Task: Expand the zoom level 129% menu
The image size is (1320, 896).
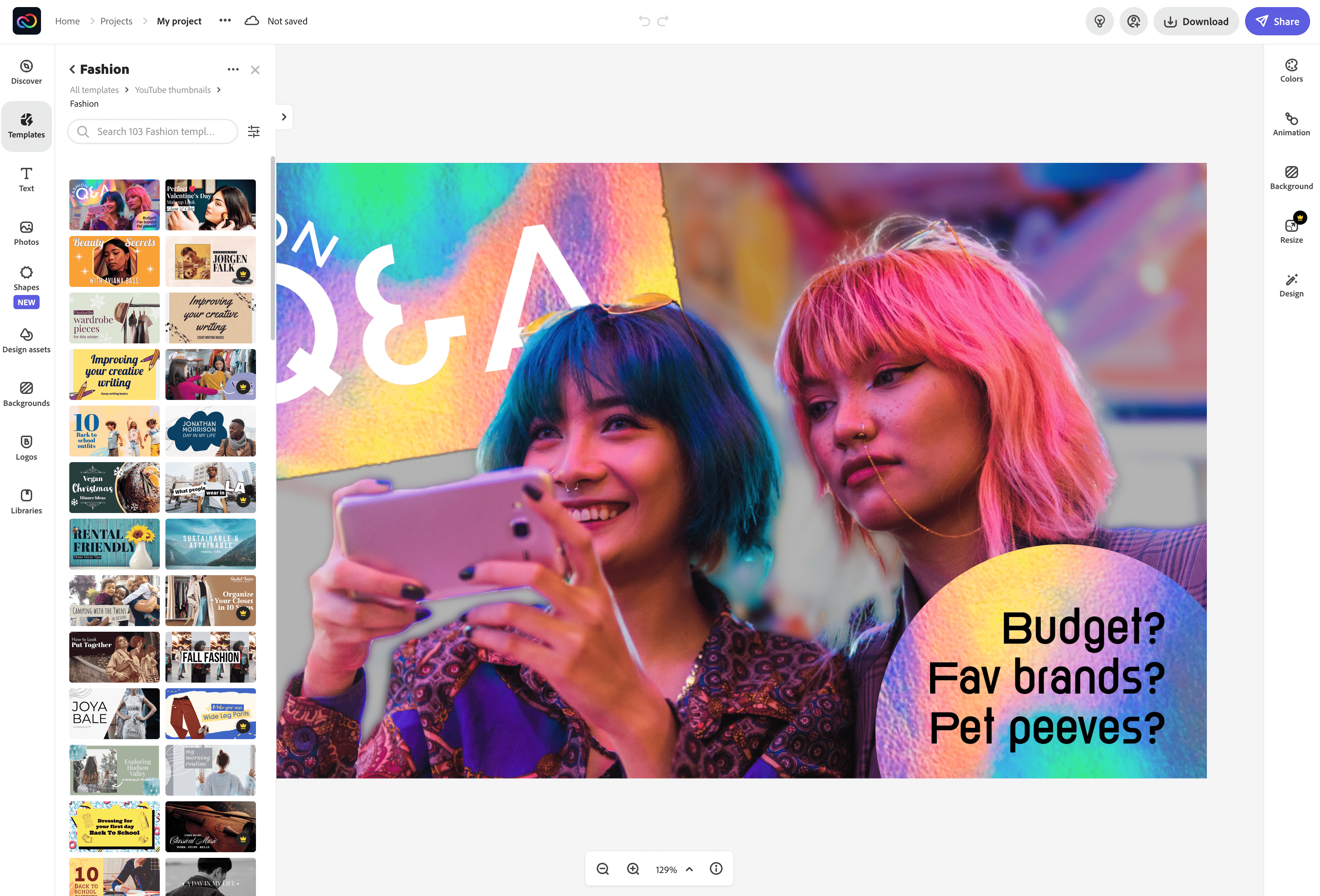Action: (674, 869)
